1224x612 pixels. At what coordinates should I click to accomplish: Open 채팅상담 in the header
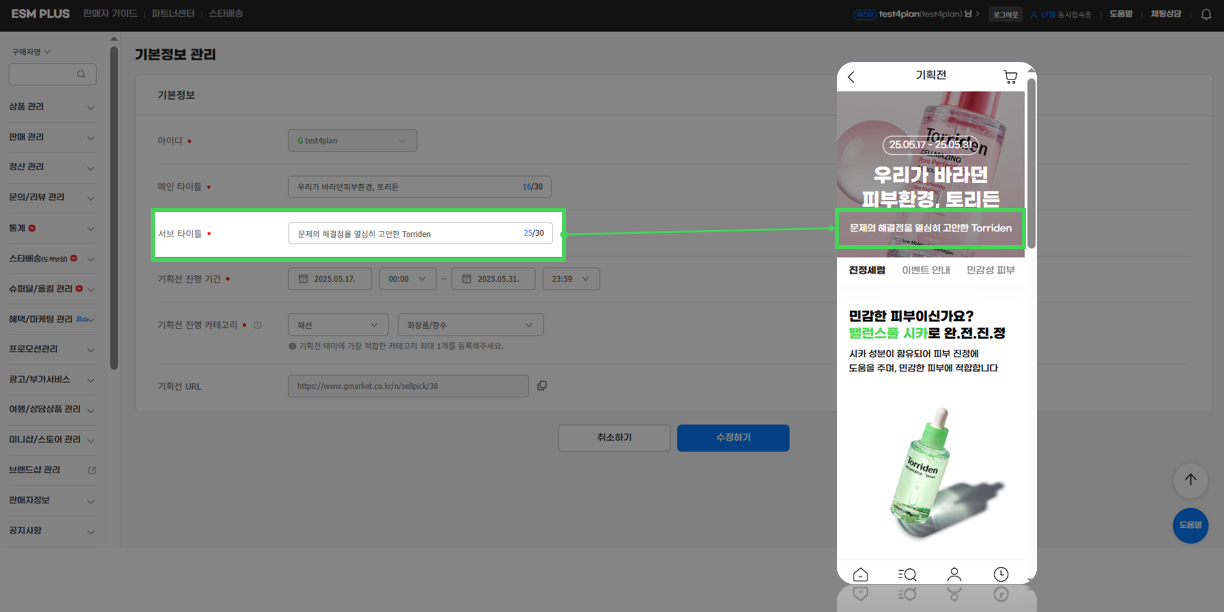pyautogui.click(x=1166, y=14)
